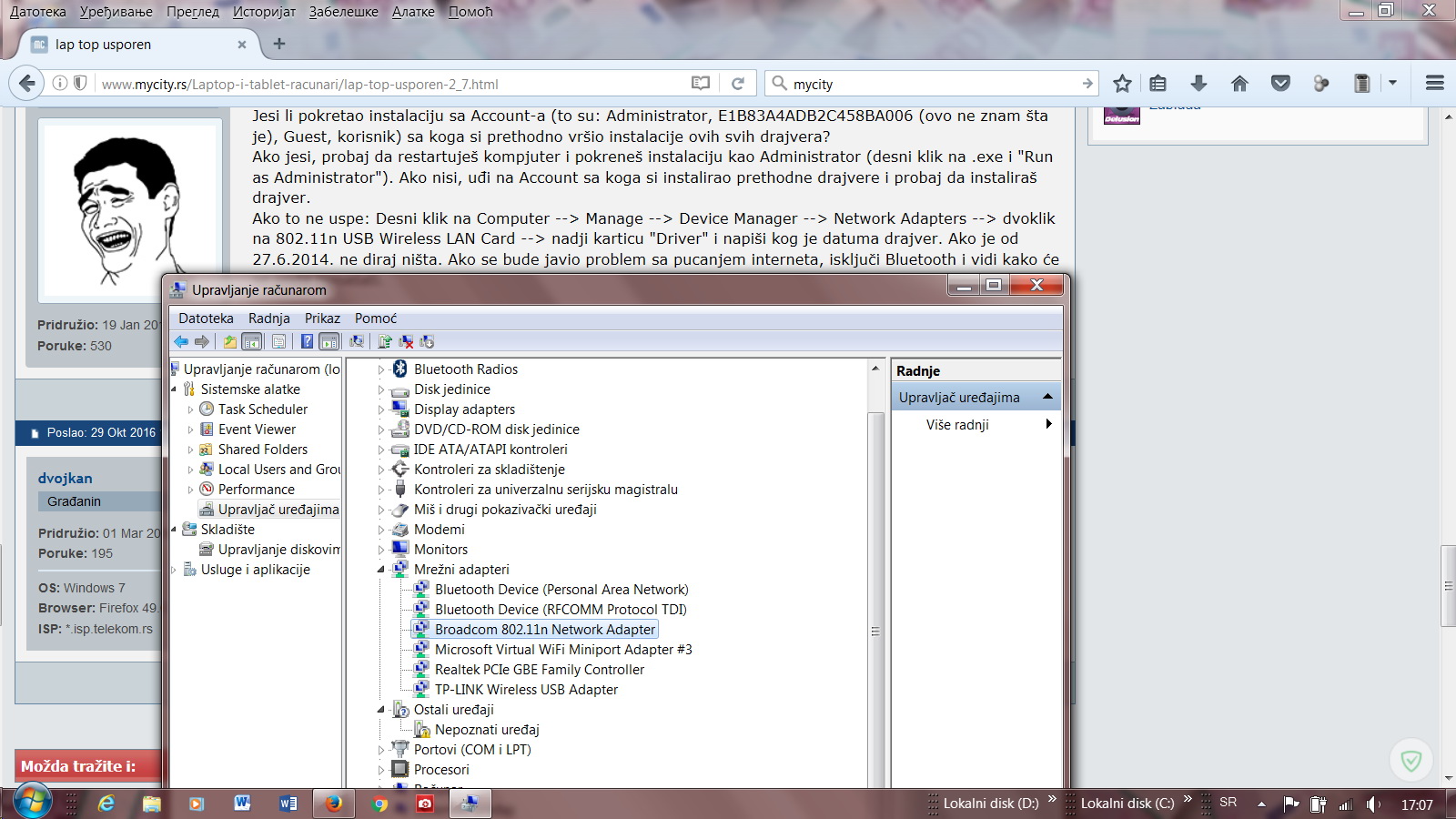Select Upravljanje diskovima in the tree
Viewport: 1456px width, 819px height.
pos(278,550)
